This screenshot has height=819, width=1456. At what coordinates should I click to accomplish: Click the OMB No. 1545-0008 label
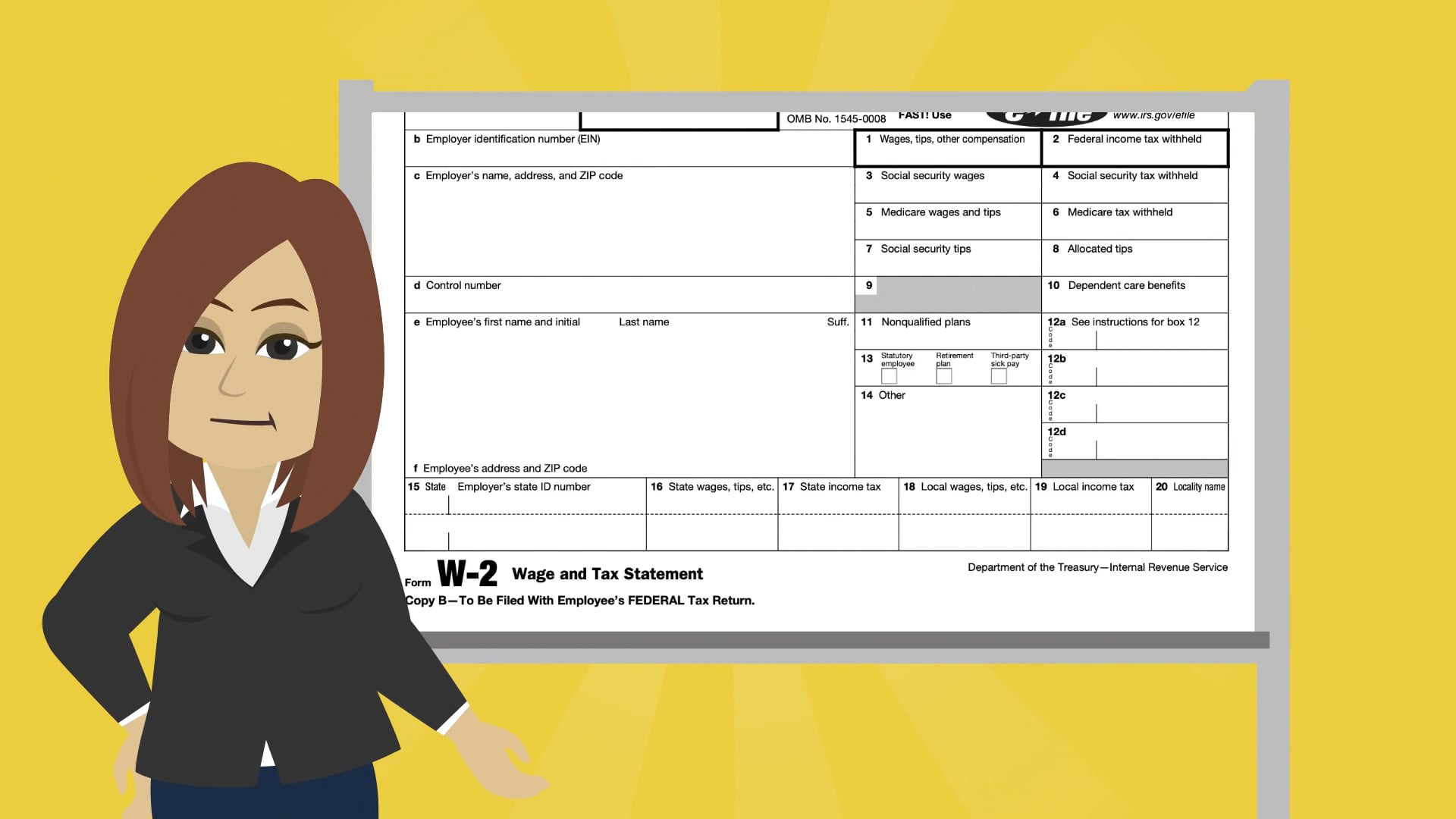pyautogui.click(x=836, y=118)
